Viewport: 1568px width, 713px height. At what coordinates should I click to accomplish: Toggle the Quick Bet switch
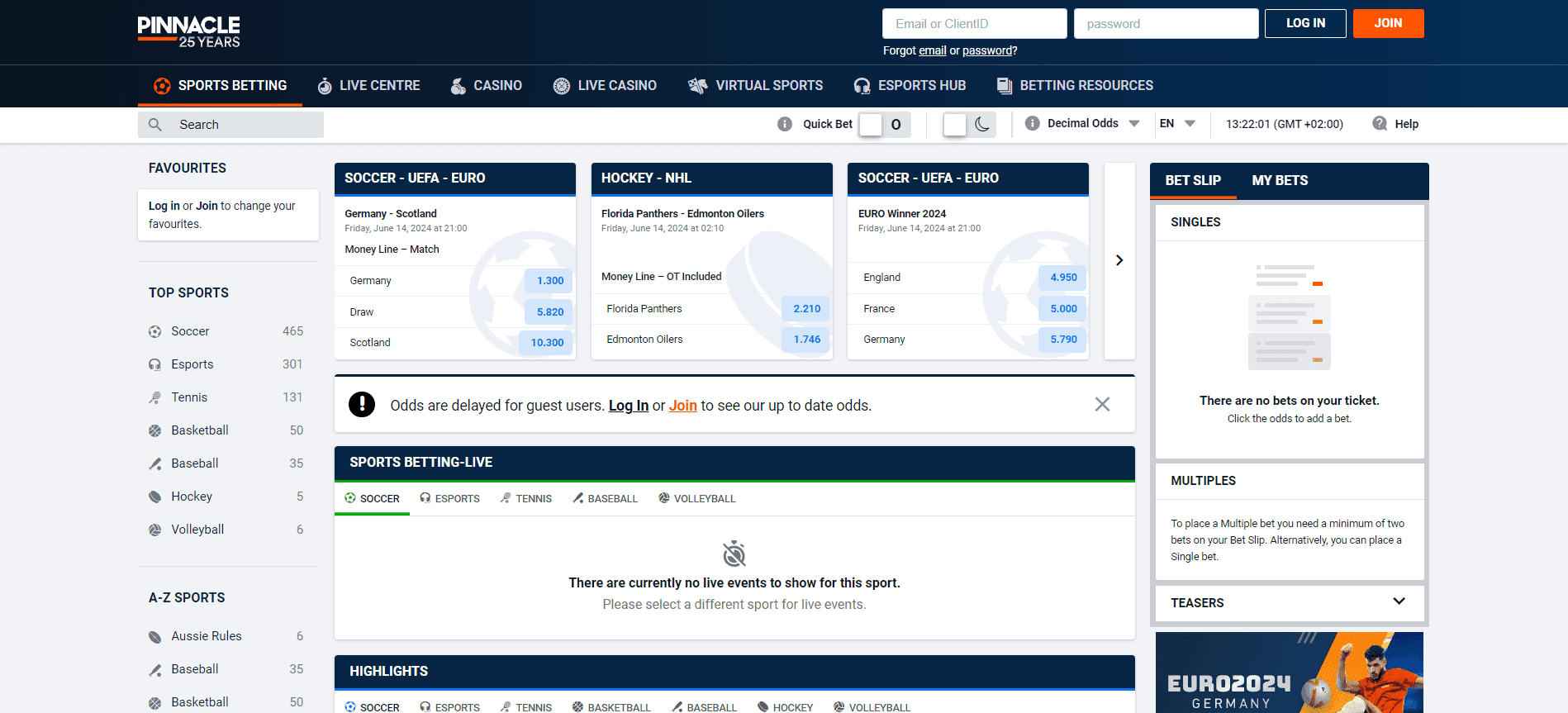click(x=884, y=125)
